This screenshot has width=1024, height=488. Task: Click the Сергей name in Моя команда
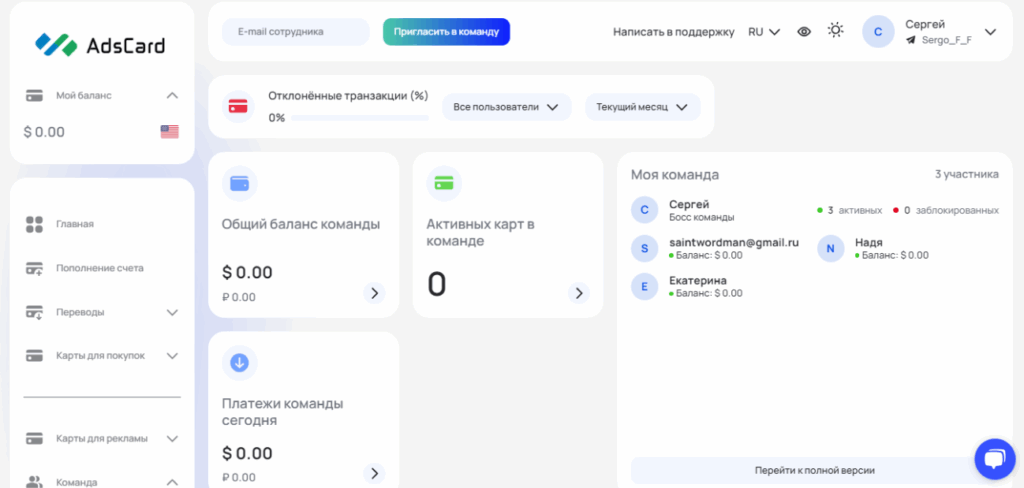pyautogui.click(x=689, y=204)
